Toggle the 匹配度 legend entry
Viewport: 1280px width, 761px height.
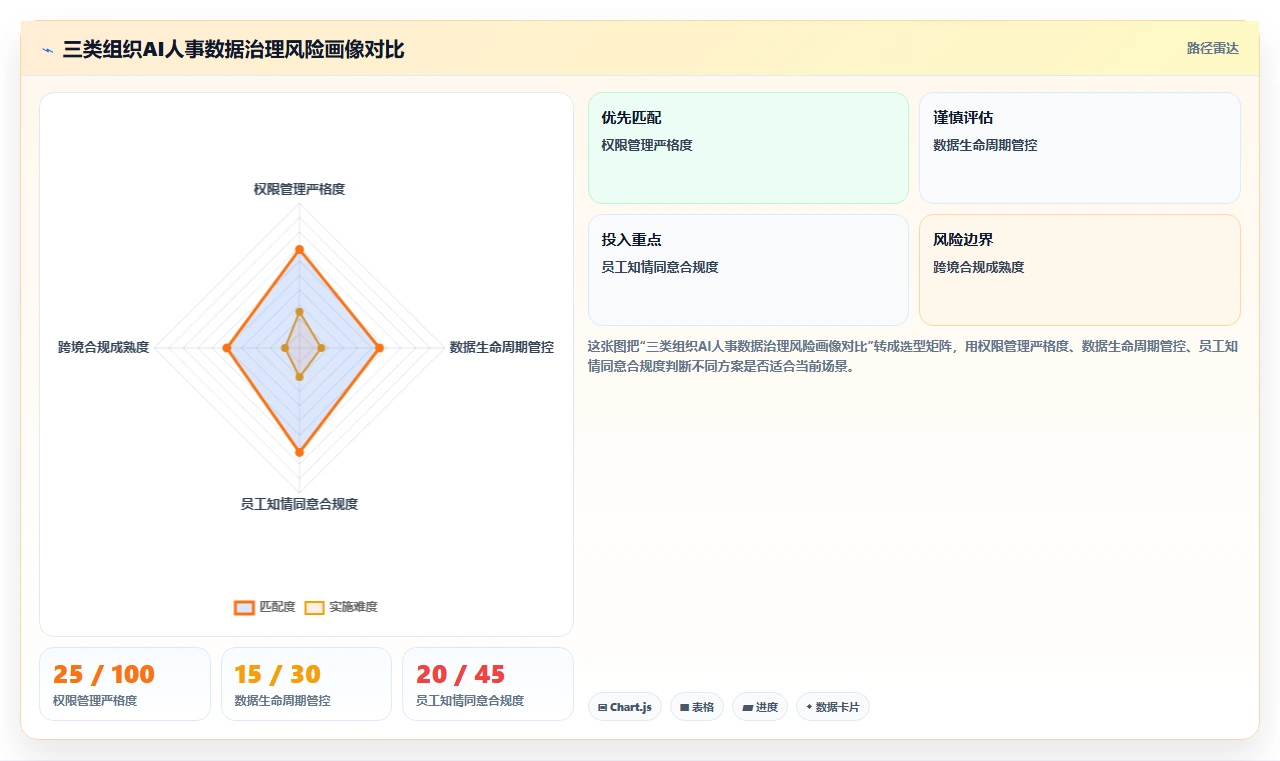click(x=265, y=607)
